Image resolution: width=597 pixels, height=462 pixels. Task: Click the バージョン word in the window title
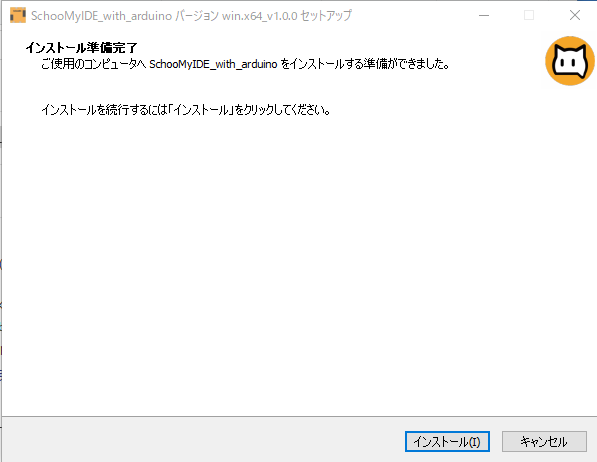point(197,16)
